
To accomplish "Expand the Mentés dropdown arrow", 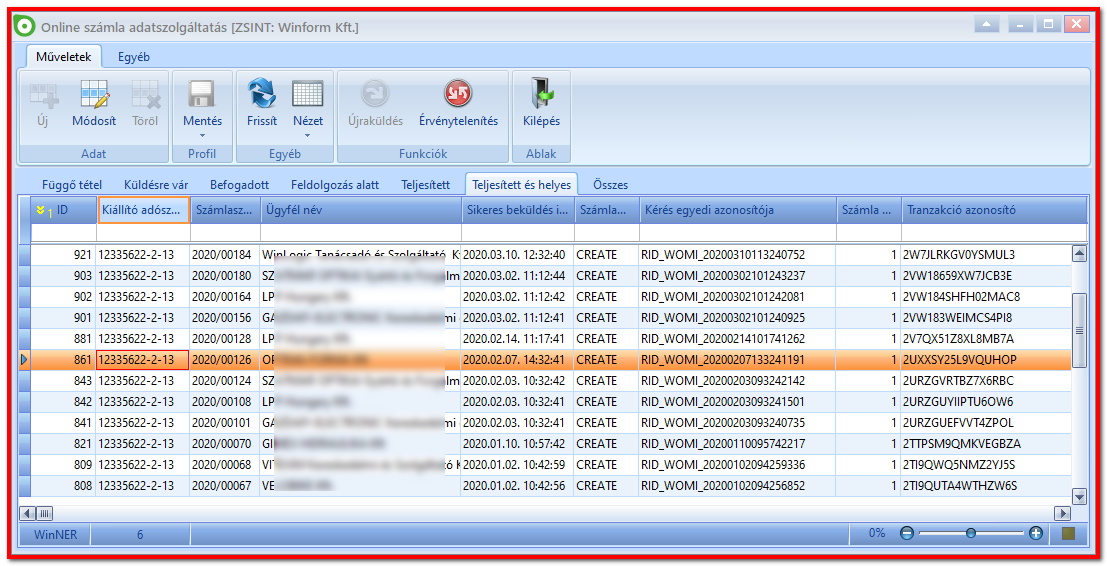I will click(x=202, y=136).
